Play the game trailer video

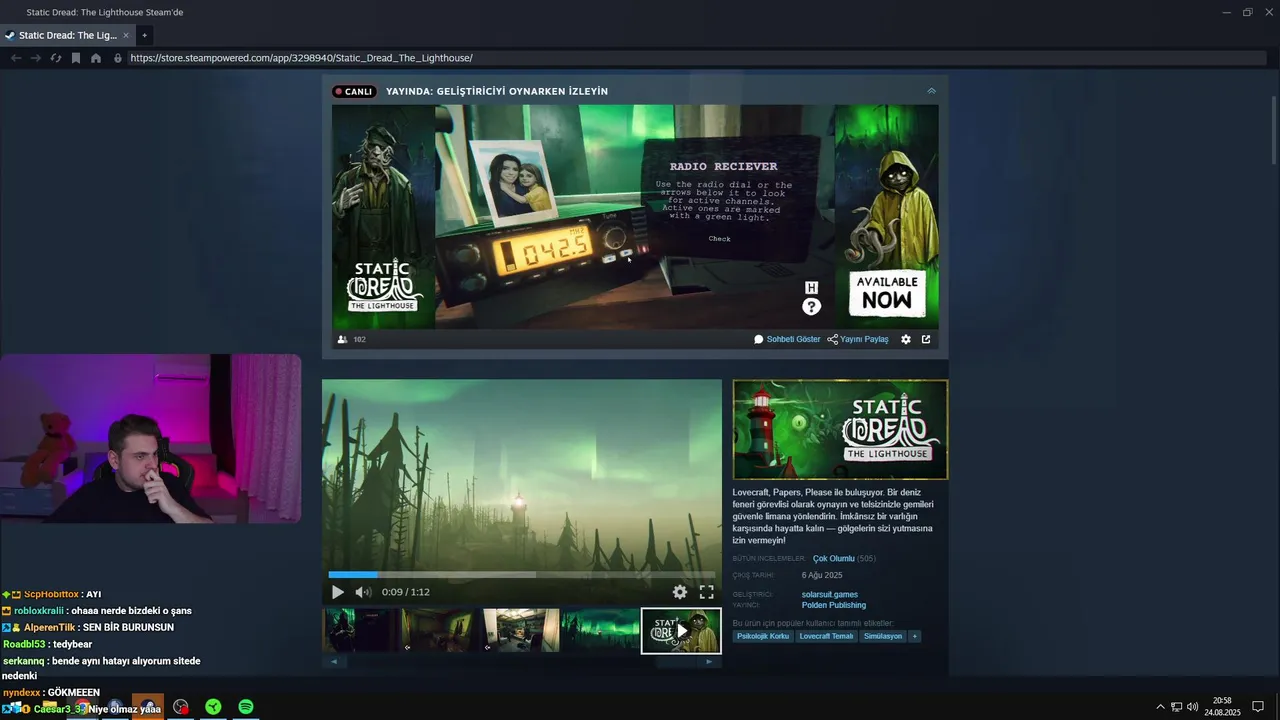(x=337, y=592)
